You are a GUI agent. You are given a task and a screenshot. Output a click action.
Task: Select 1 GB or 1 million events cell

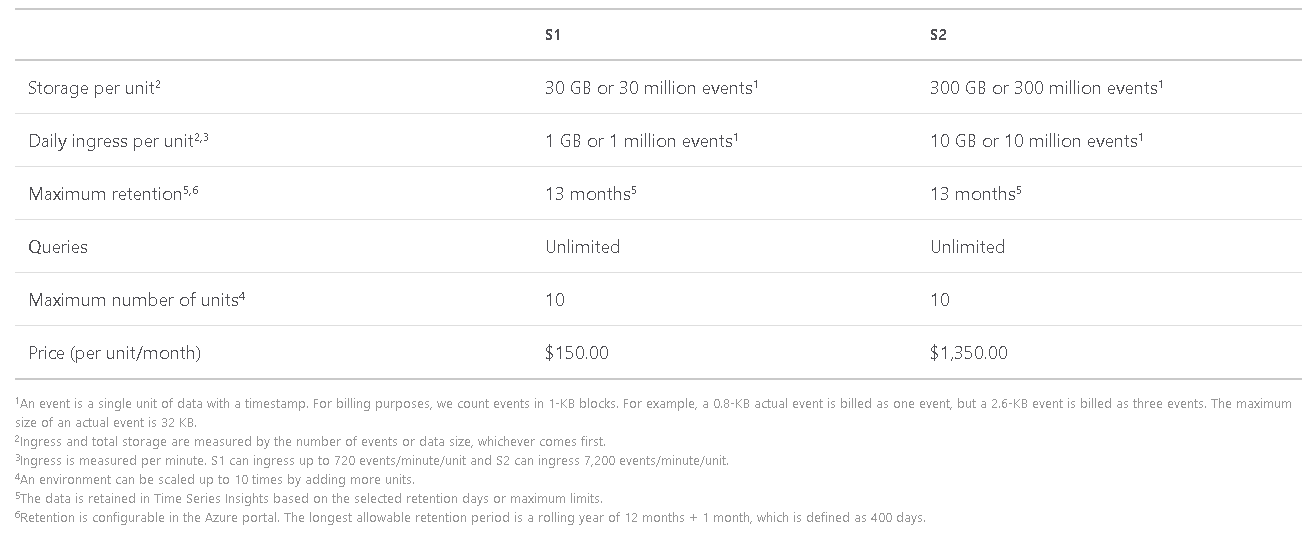[x=641, y=141]
